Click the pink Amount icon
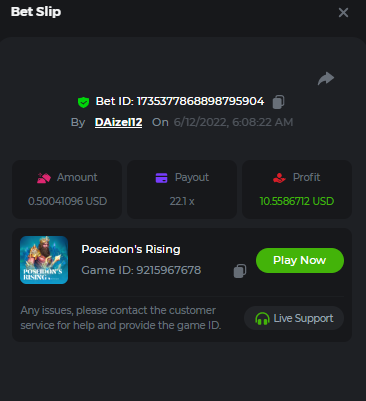The image size is (366, 401). (x=44, y=178)
